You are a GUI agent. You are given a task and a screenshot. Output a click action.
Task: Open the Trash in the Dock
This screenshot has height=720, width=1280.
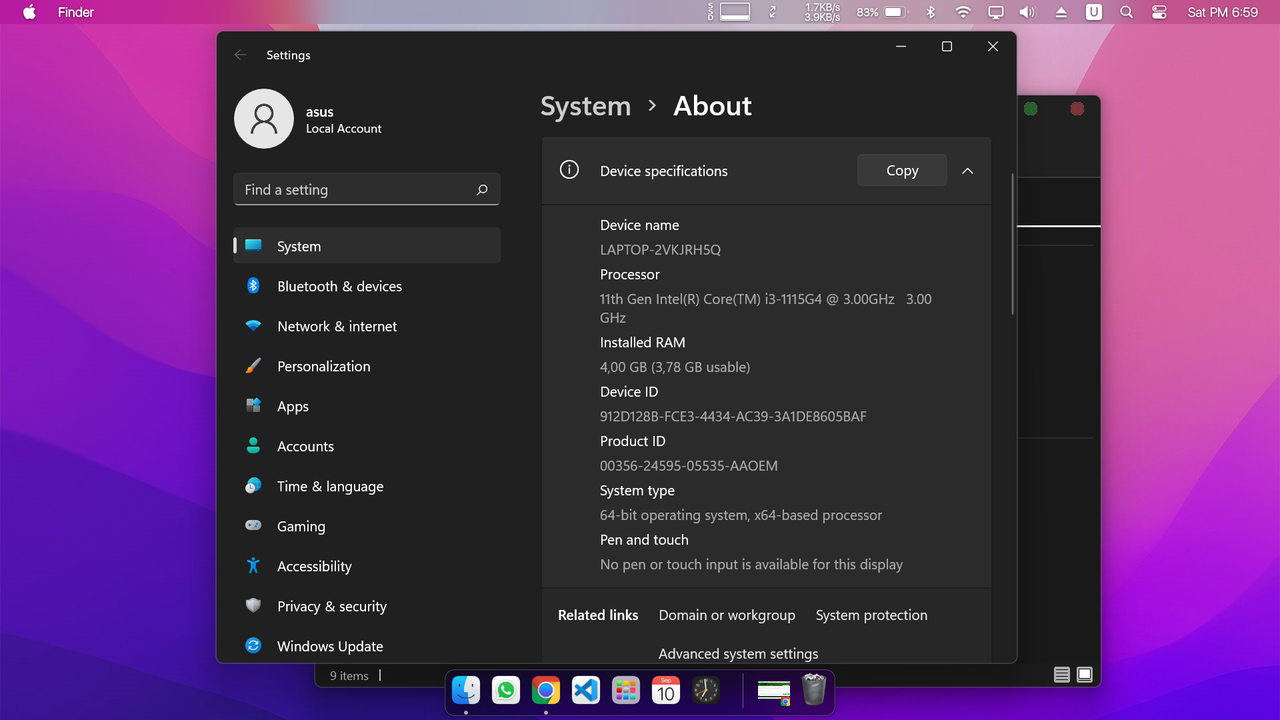tap(814, 689)
